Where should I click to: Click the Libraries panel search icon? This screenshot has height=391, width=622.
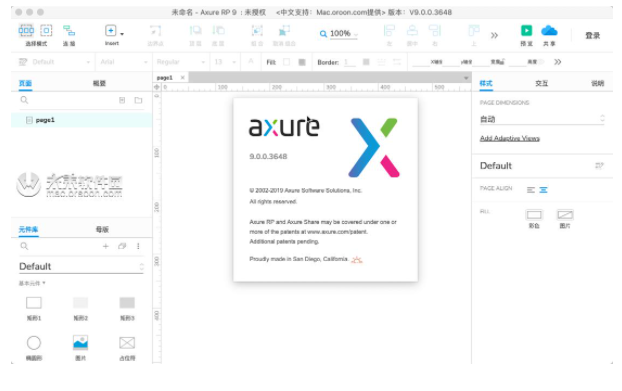point(24,246)
